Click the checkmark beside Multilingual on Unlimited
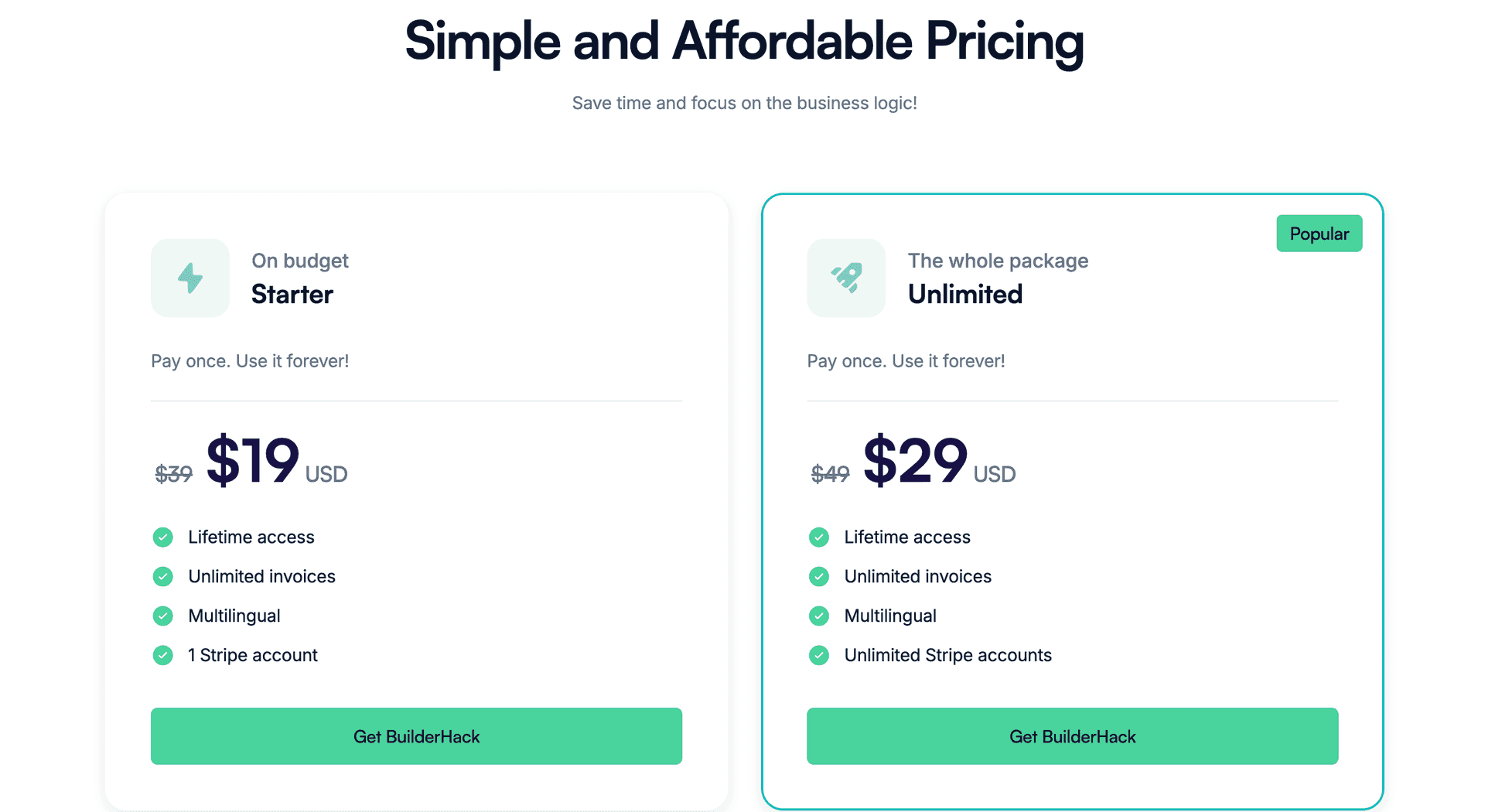Viewport: 1485px width, 812px height. 818,616
